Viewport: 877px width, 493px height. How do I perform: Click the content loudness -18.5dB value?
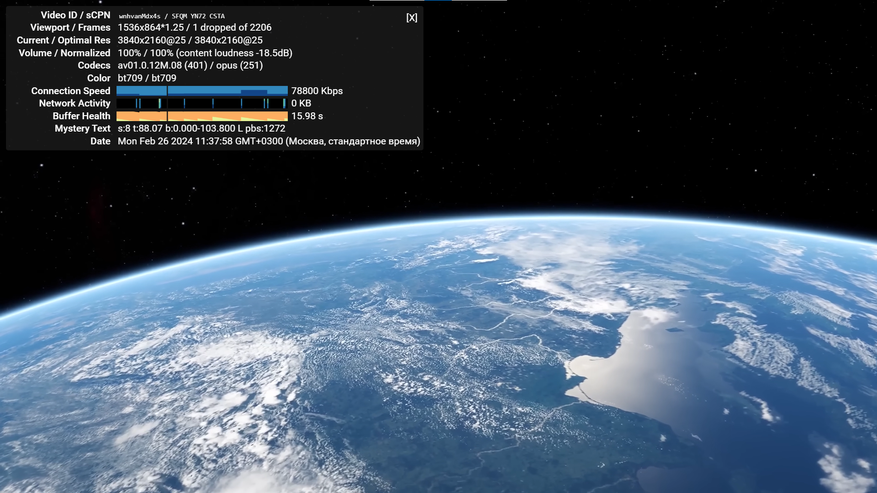(234, 53)
